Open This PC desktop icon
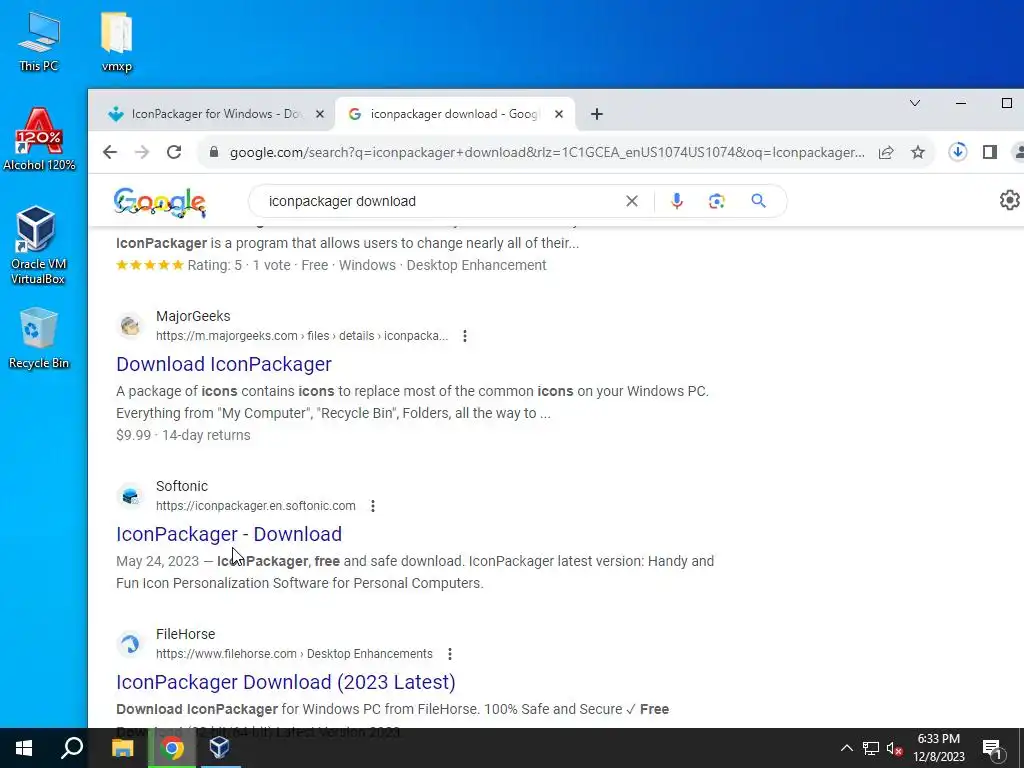Image resolution: width=1024 pixels, height=768 pixels. tap(39, 40)
